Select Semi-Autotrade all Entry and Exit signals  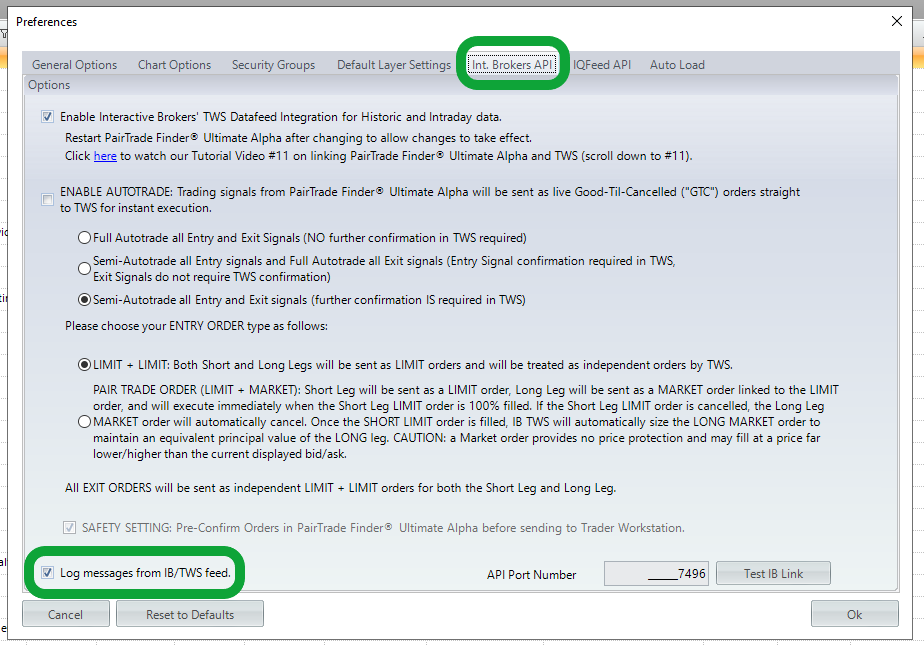pyautogui.click(x=84, y=300)
